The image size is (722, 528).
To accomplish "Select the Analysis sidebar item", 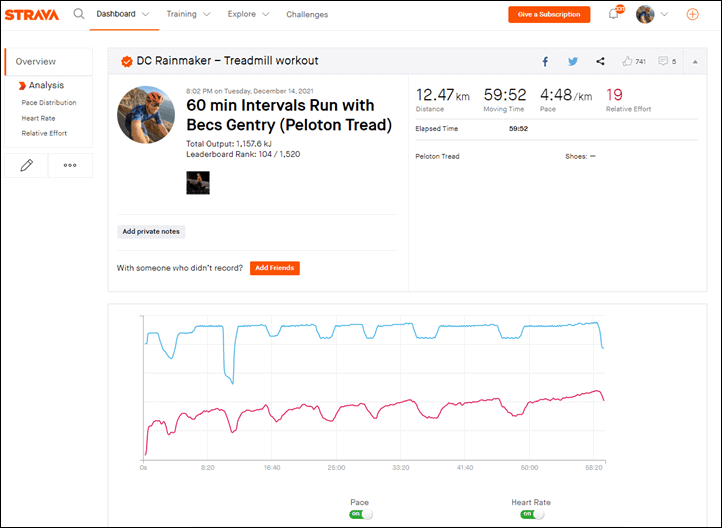I will (x=46, y=85).
